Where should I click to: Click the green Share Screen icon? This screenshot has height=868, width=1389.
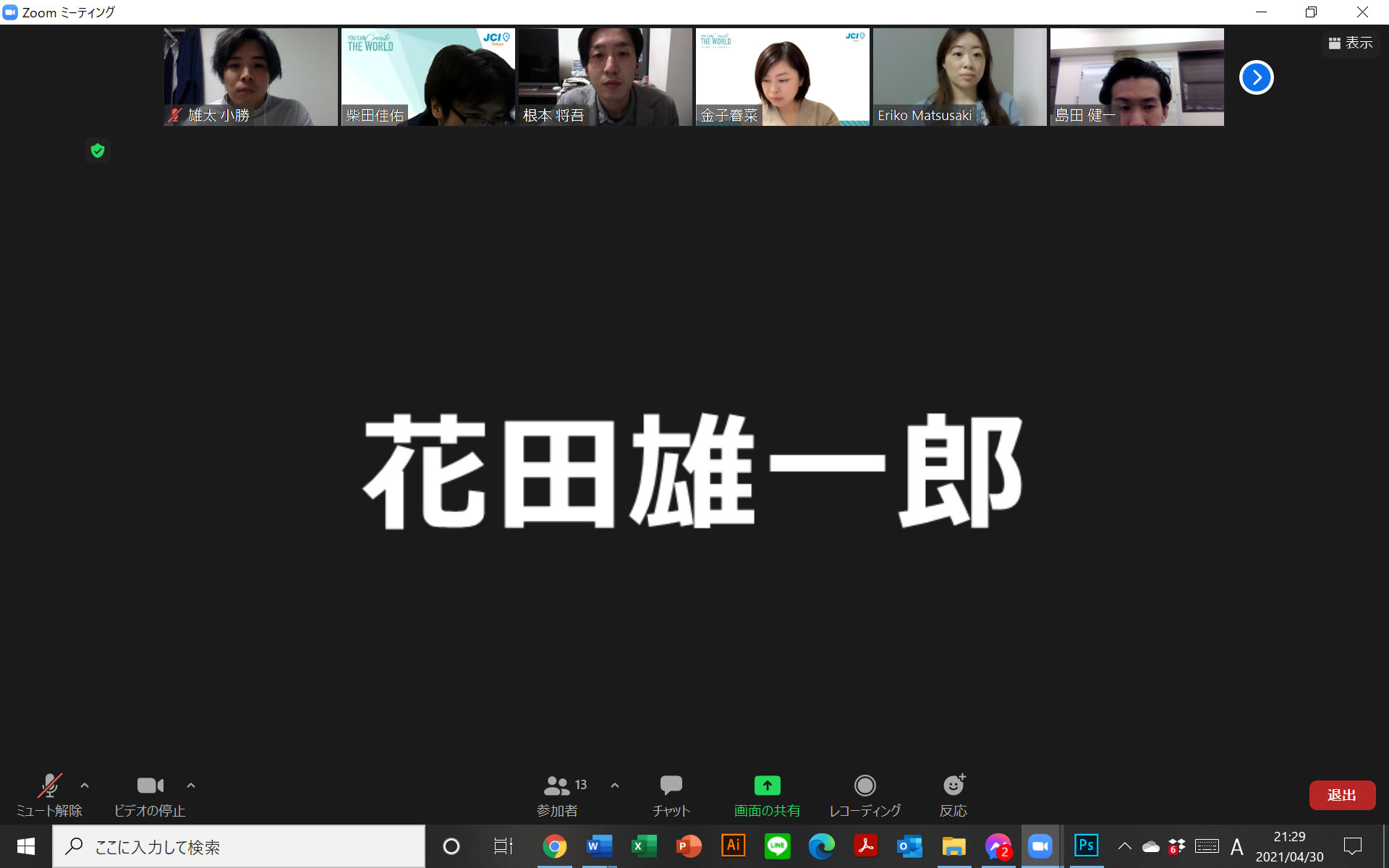point(767,786)
